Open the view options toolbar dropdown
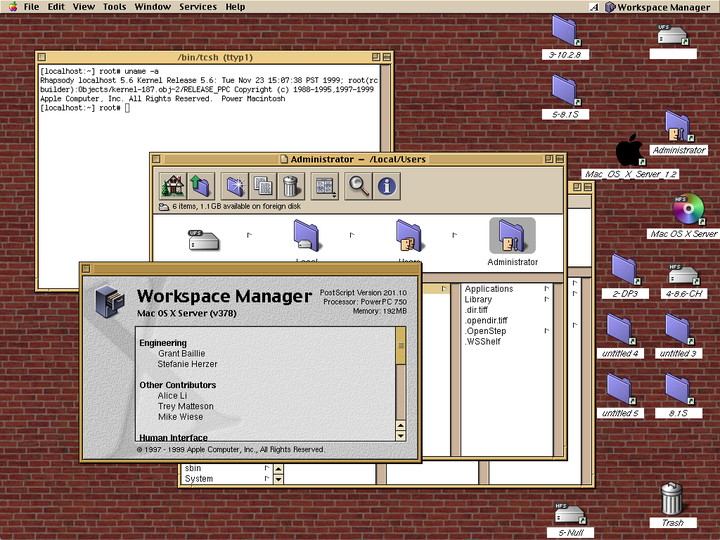 coord(325,186)
